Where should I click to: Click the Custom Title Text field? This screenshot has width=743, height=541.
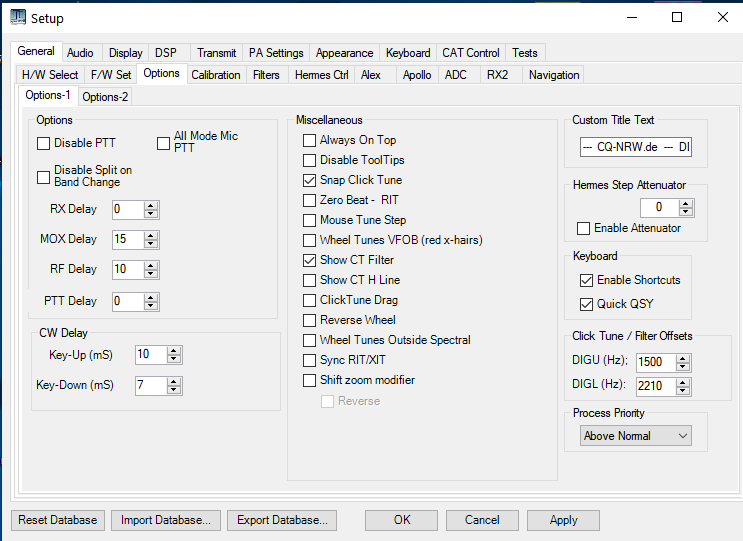[x=635, y=147]
